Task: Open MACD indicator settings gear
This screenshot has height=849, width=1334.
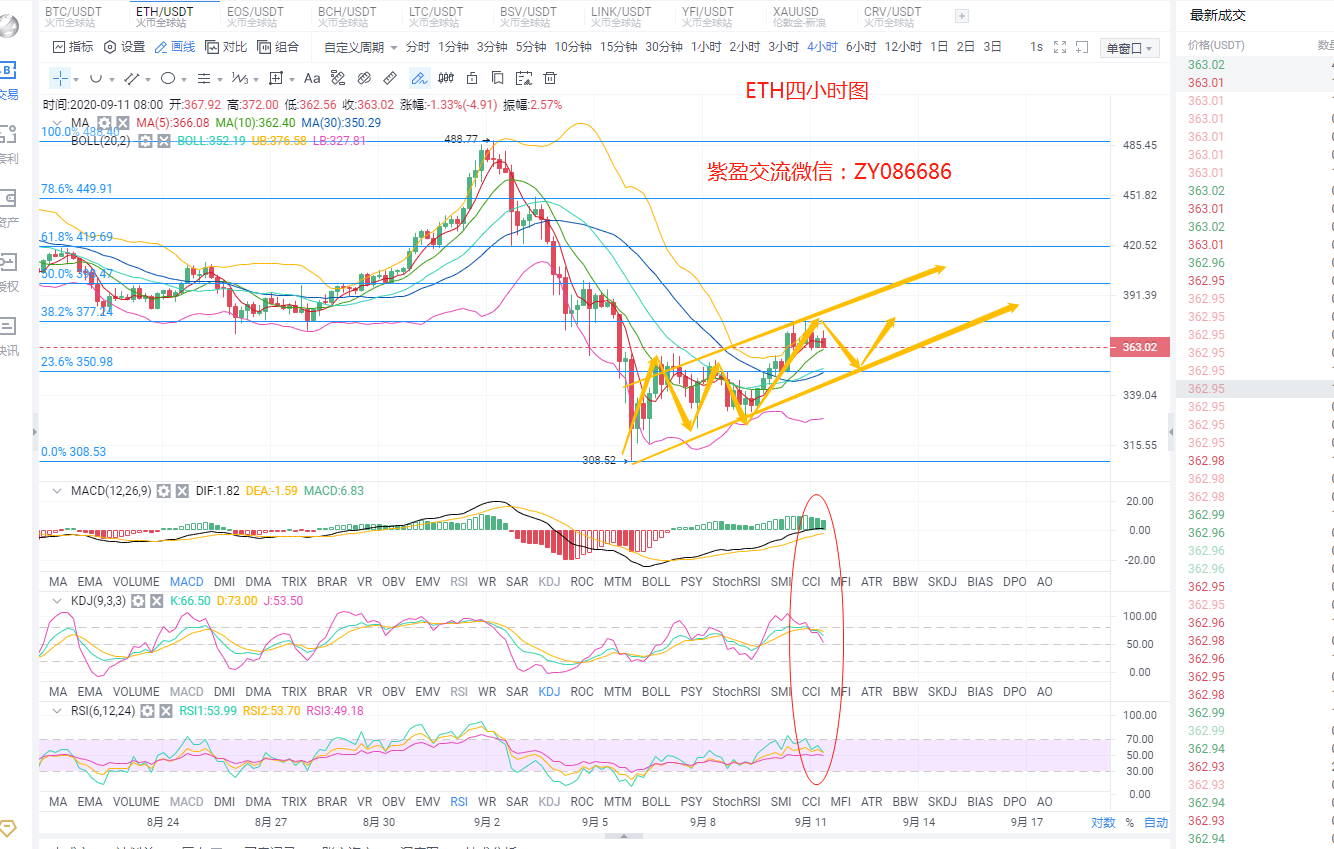Action: [x=164, y=491]
